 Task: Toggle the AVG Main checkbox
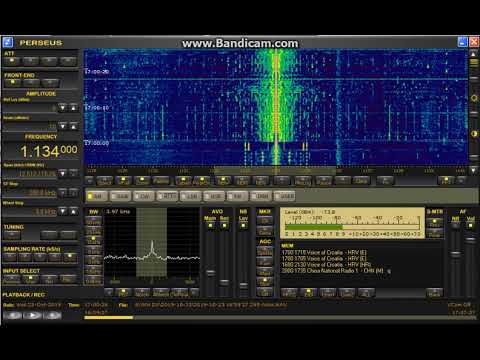[x=210, y=226]
